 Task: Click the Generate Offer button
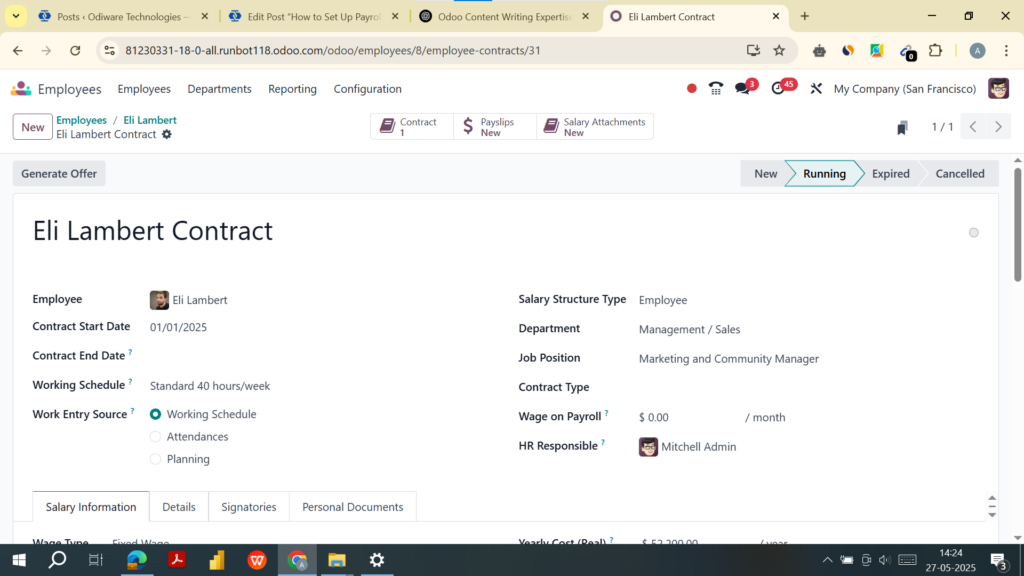[x=58, y=173]
